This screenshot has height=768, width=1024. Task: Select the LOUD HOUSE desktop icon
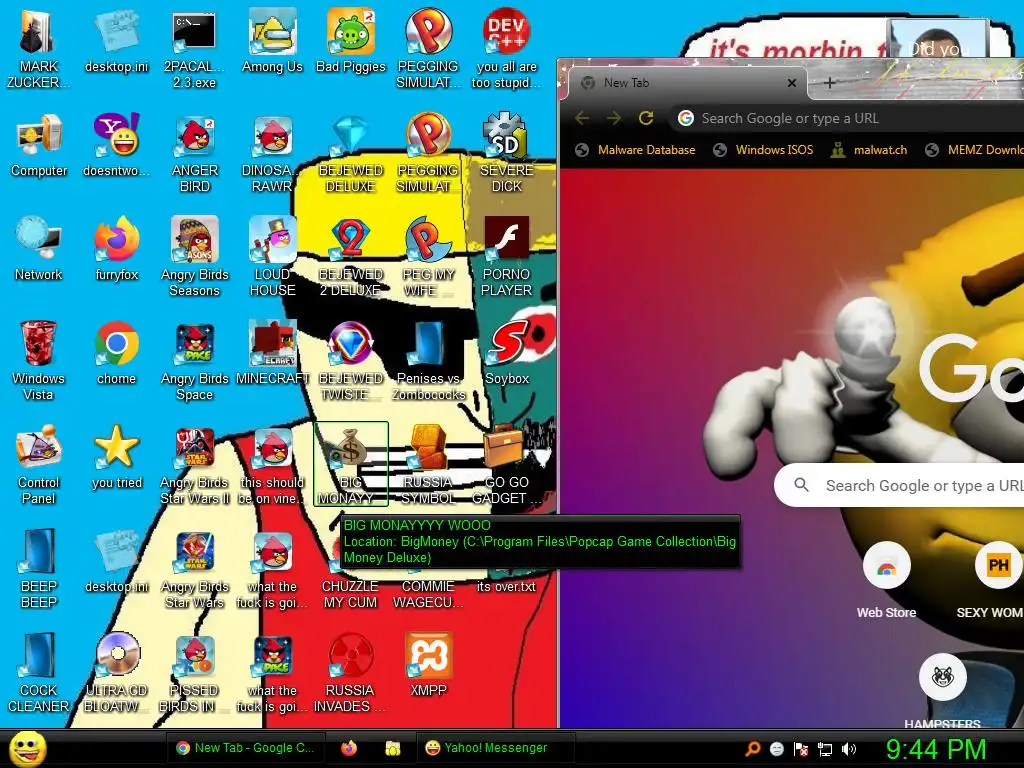(272, 257)
